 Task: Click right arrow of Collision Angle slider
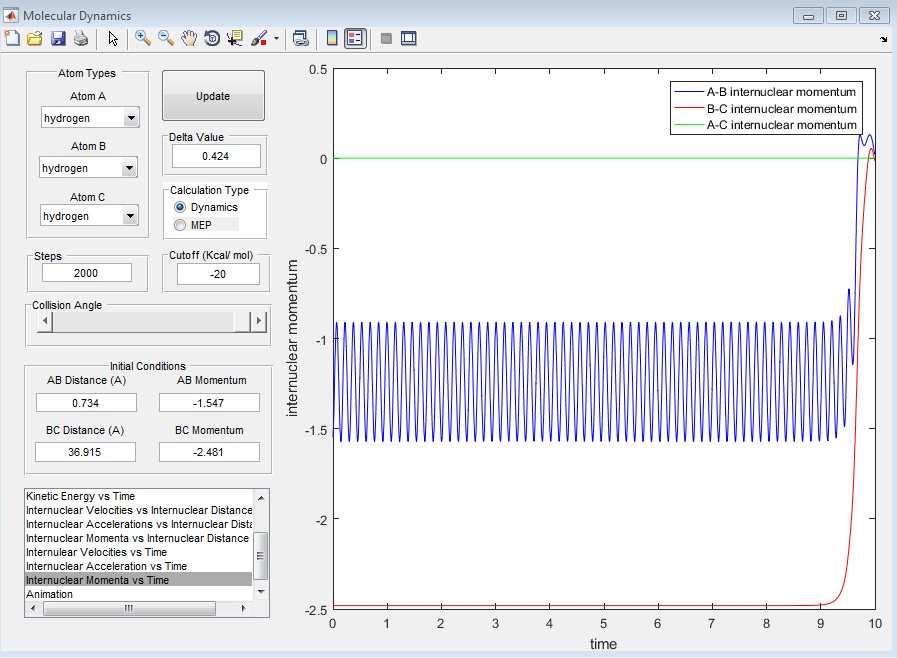pos(260,321)
